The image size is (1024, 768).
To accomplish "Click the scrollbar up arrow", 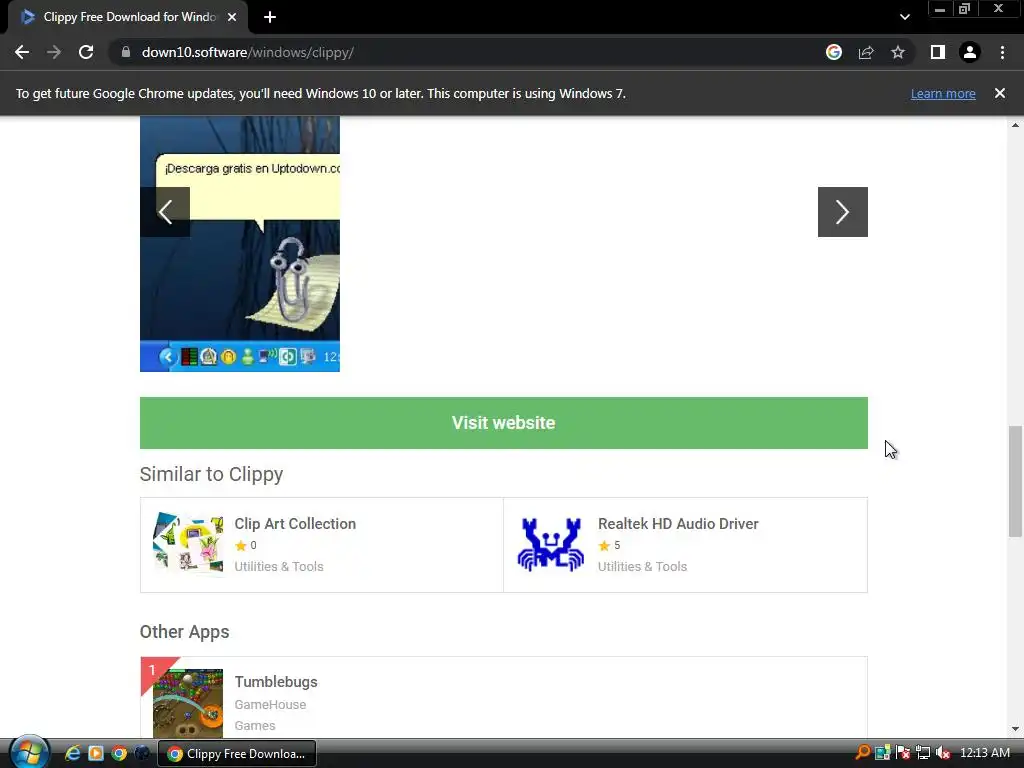I will pyautogui.click(x=1015, y=125).
